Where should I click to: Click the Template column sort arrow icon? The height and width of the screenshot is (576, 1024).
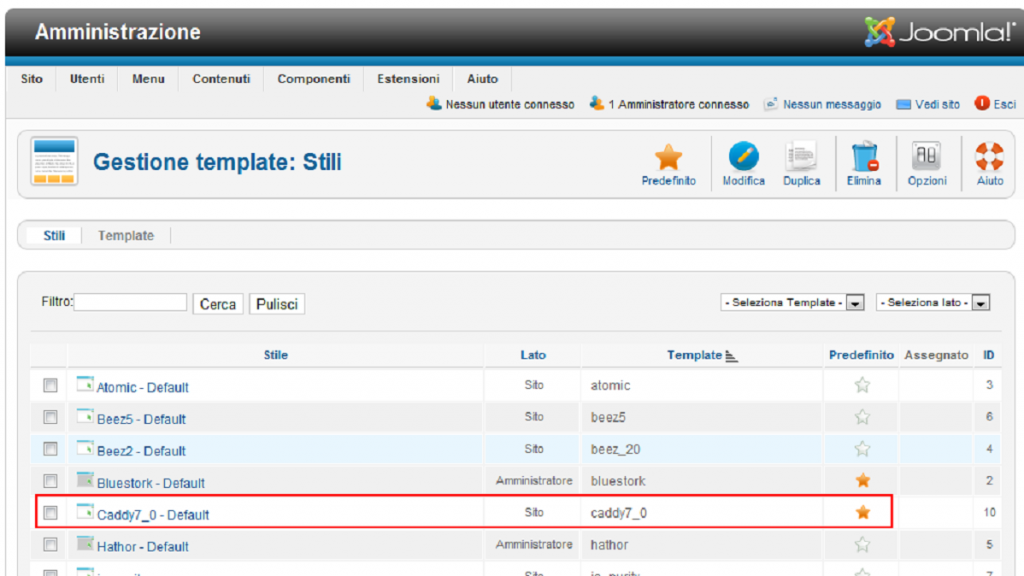tap(731, 356)
